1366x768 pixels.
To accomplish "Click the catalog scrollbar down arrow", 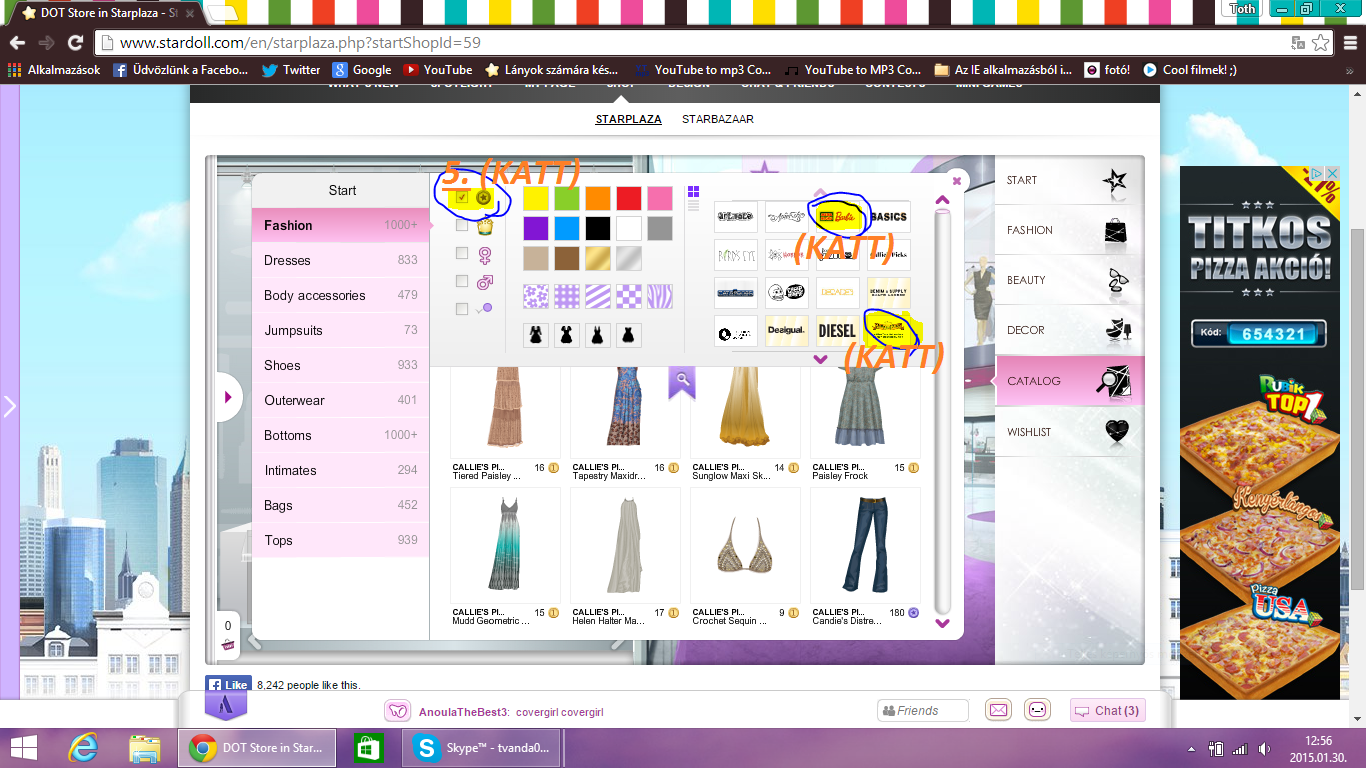I will click(x=942, y=623).
